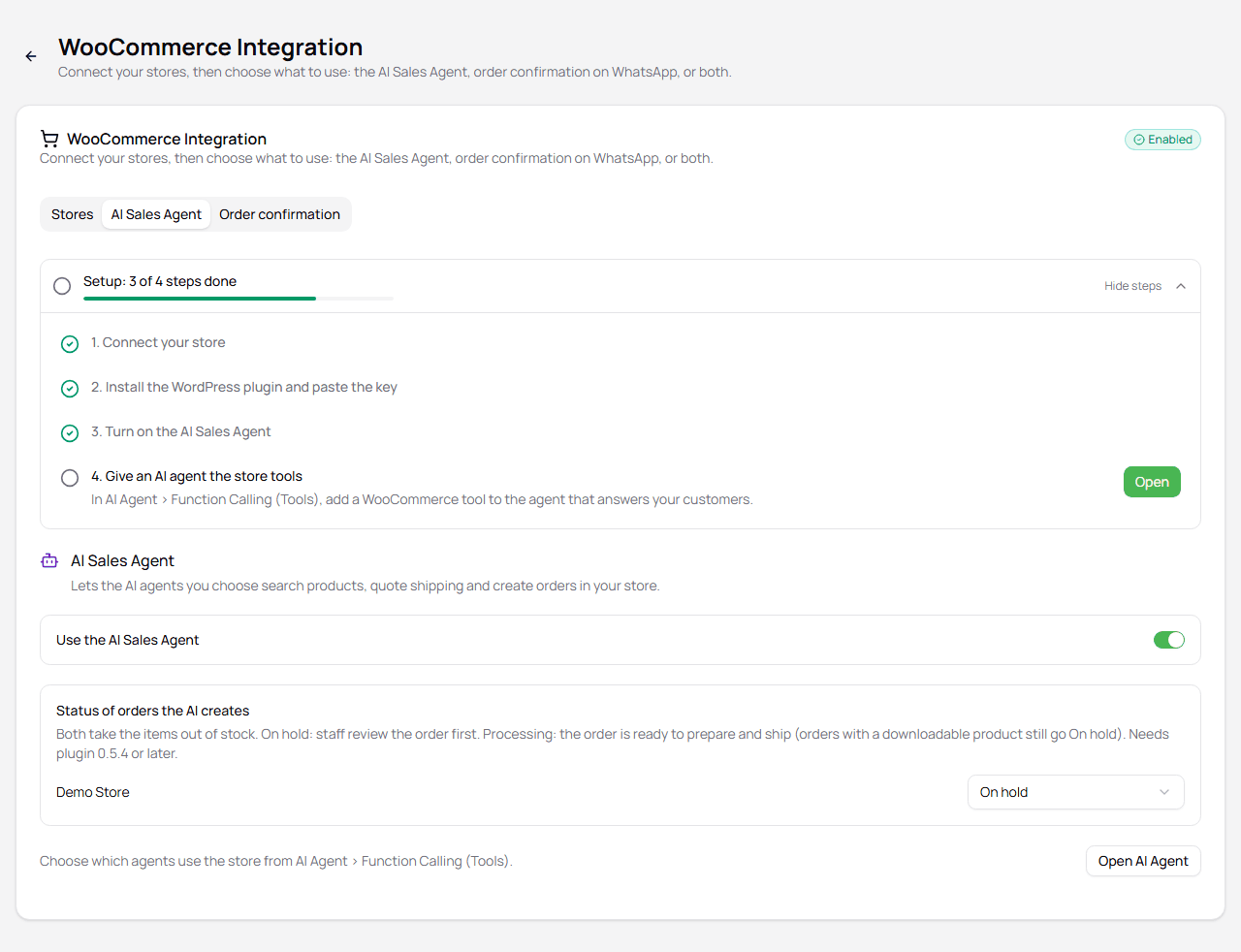This screenshot has width=1241, height=952.
Task: Click the green setup progress bar
Action: (x=200, y=299)
